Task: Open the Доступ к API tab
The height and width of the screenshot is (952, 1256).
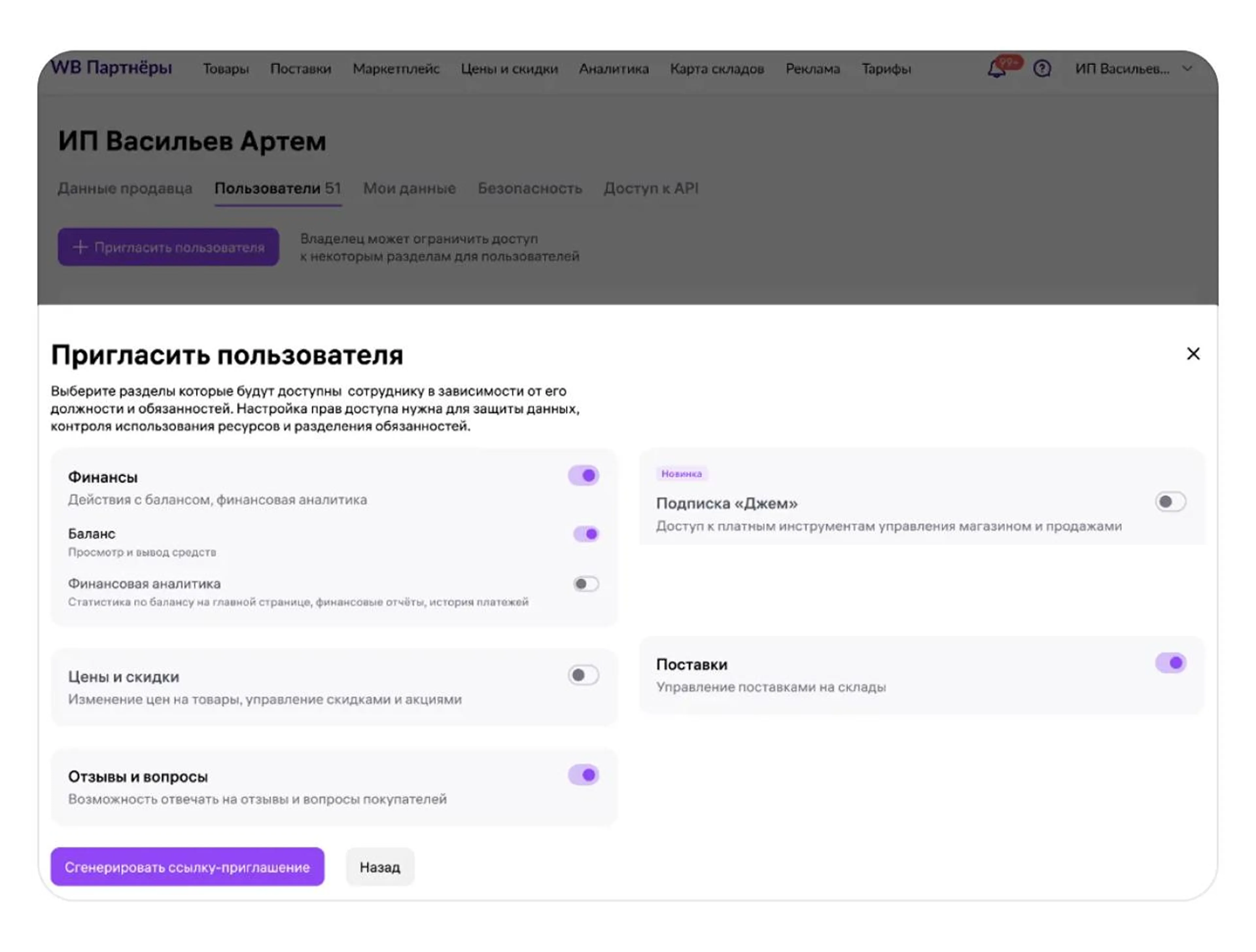Action: point(651,188)
